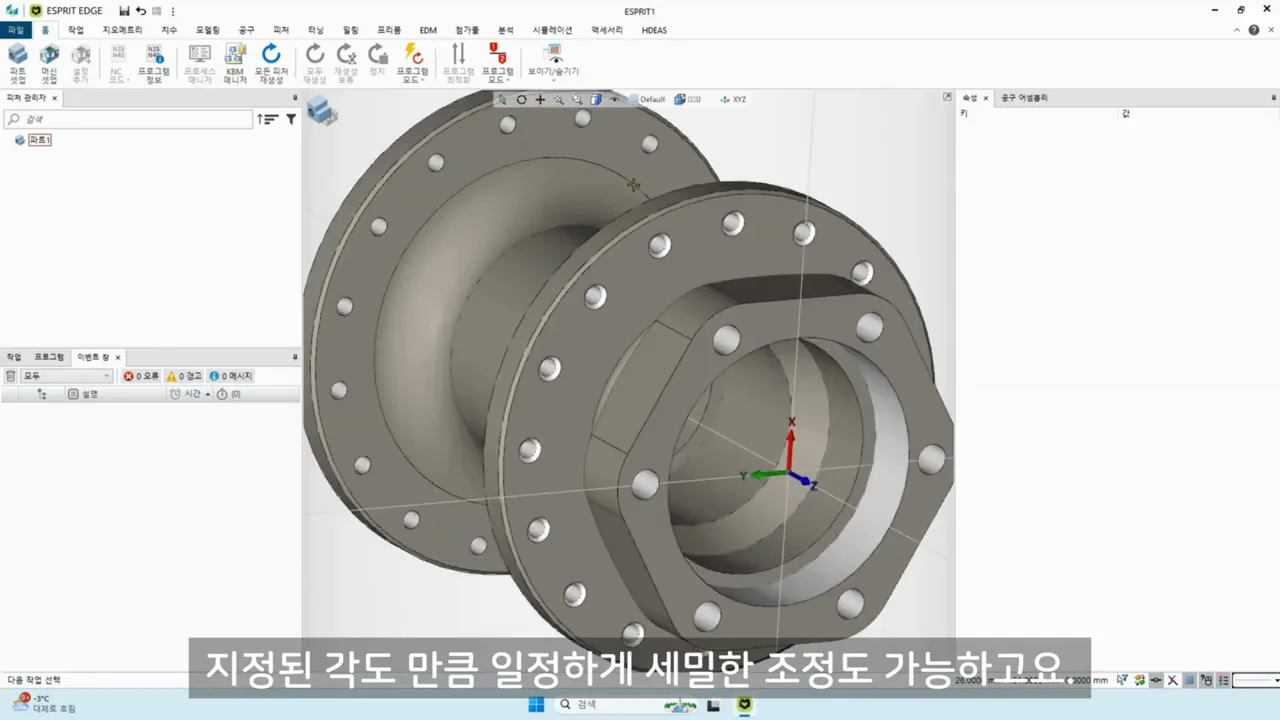Open the numbered 프로그램 모드 dropdown
This screenshot has height=720, width=1280.
click(x=497, y=63)
